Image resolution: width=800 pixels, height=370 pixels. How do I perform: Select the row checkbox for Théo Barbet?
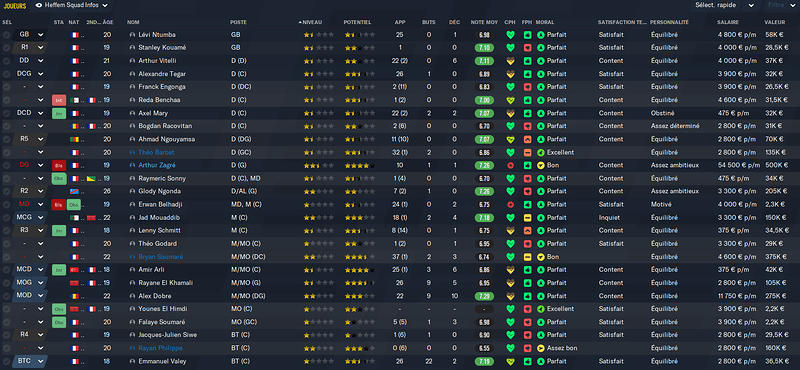click(6, 152)
